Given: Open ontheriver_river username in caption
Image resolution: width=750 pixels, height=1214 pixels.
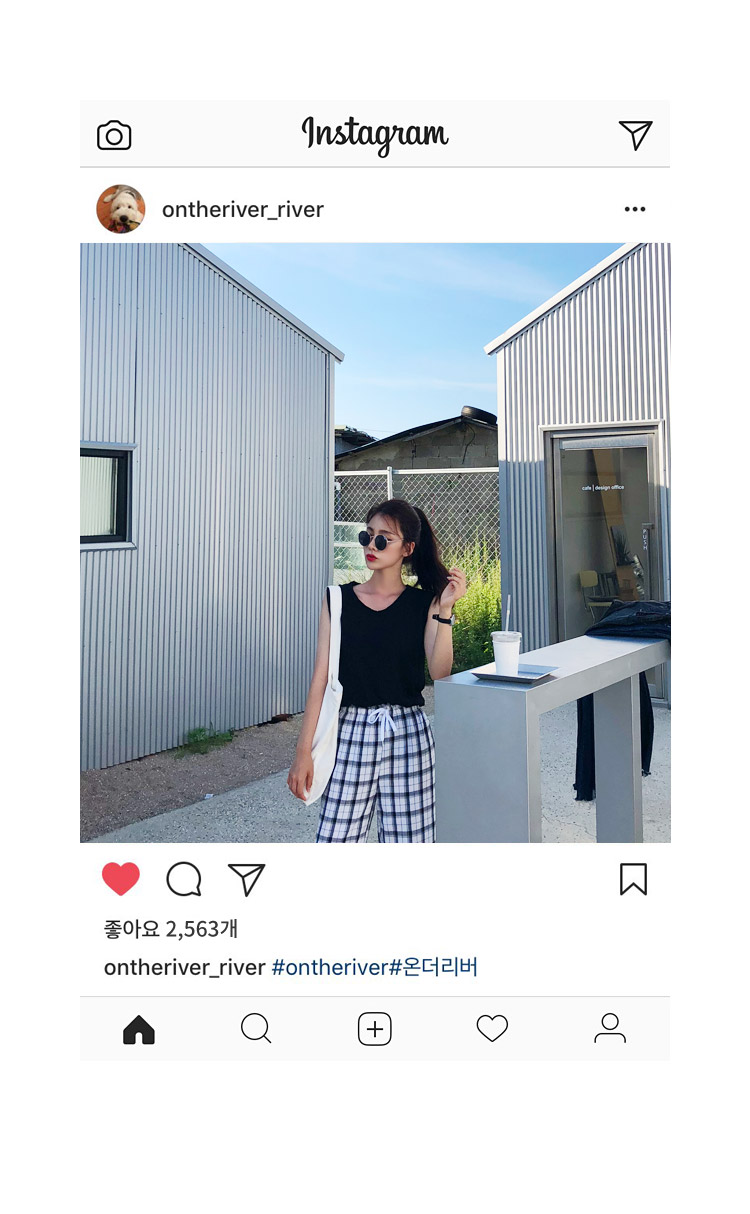Looking at the screenshot, I should [185, 967].
